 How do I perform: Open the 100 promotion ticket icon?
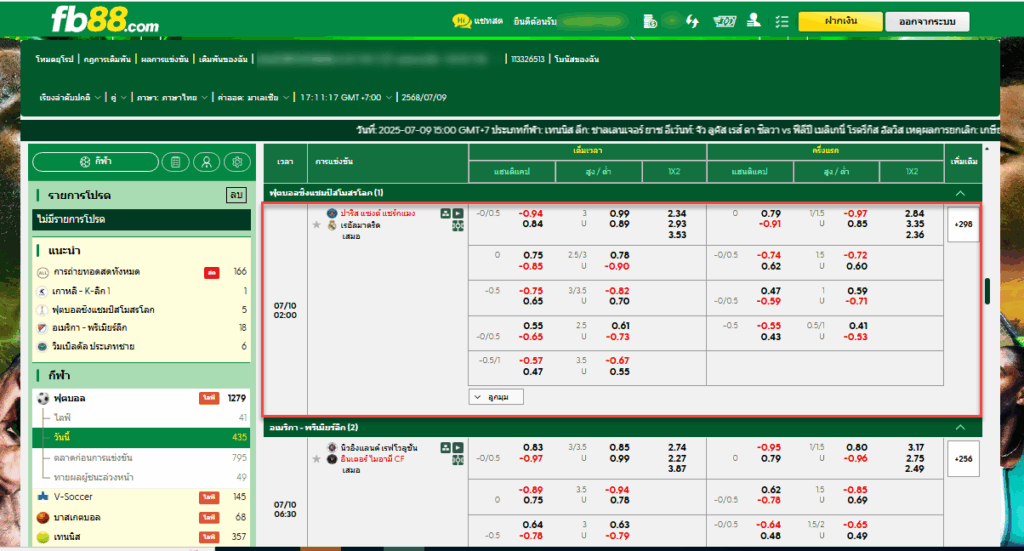point(724,21)
